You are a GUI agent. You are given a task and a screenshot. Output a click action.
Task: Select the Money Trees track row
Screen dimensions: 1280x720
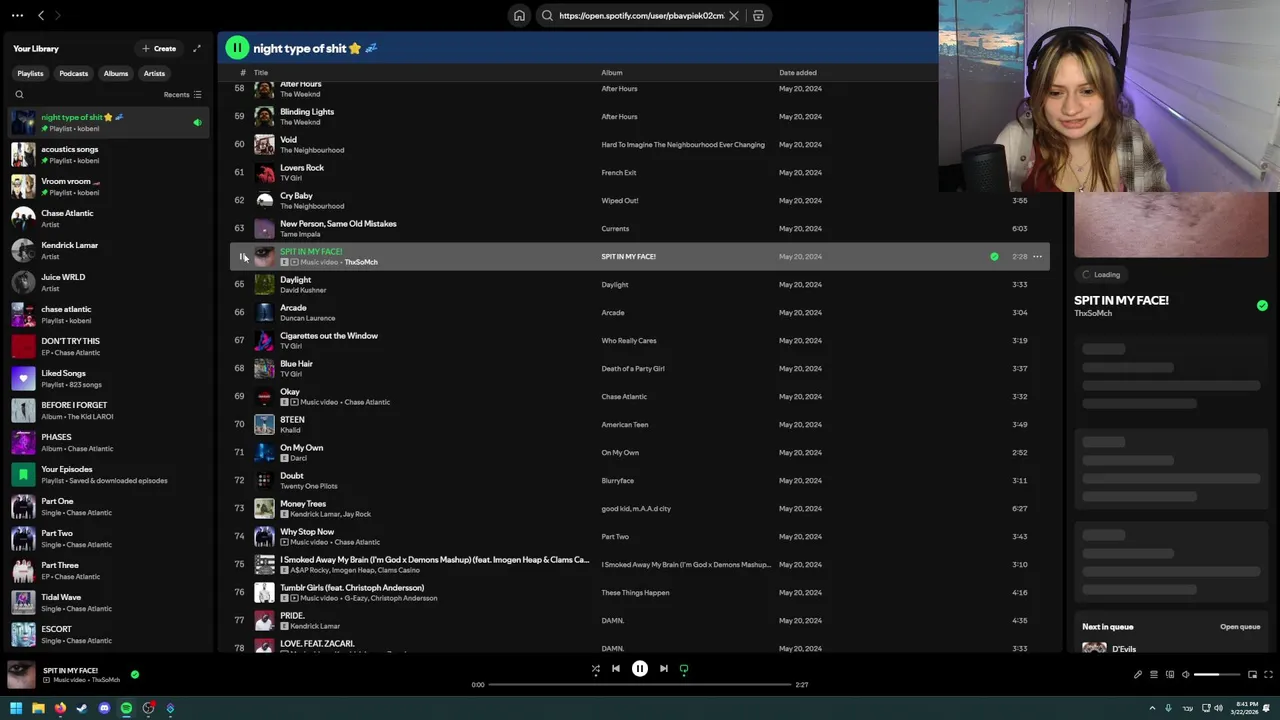tap(640, 509)
